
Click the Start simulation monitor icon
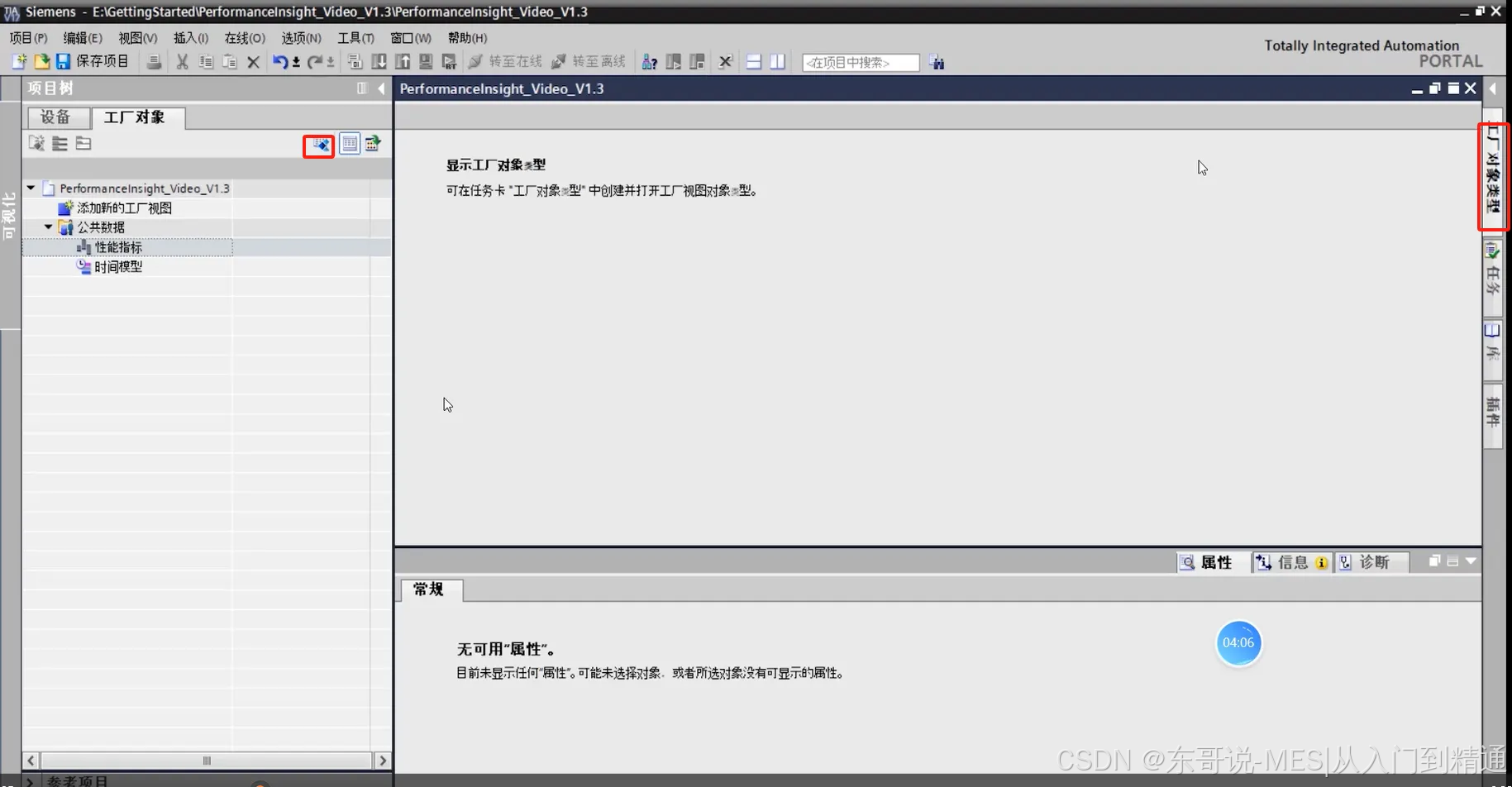426,62
